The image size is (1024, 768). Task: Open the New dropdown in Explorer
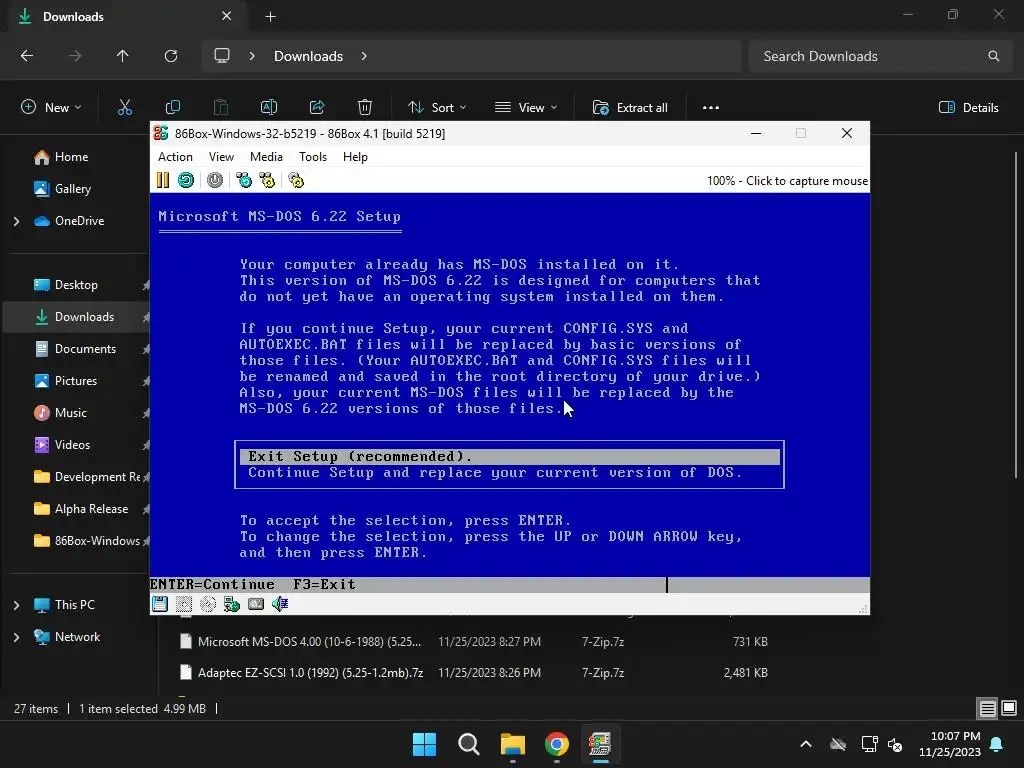(51, 108)
